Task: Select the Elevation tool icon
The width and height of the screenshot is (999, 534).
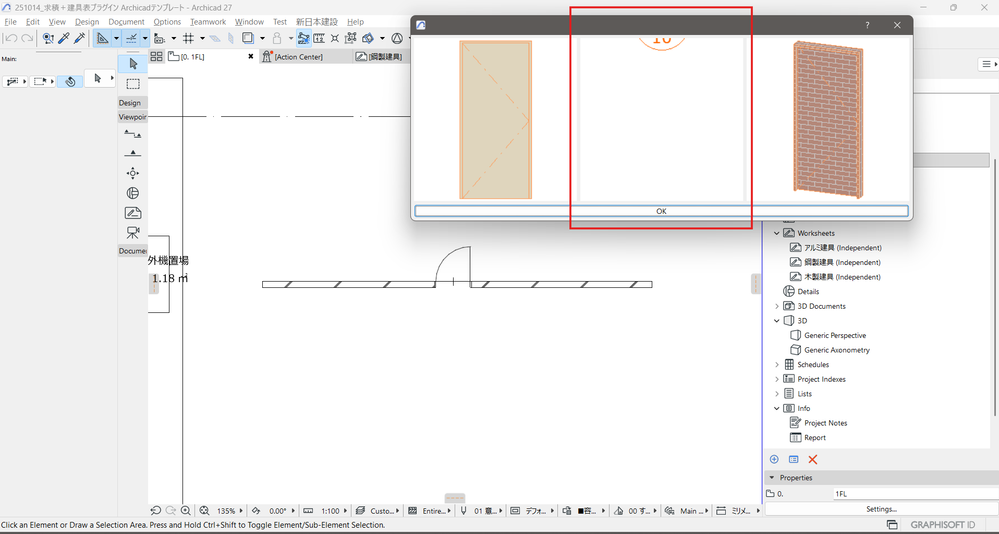Action: (x=133, y=153)
